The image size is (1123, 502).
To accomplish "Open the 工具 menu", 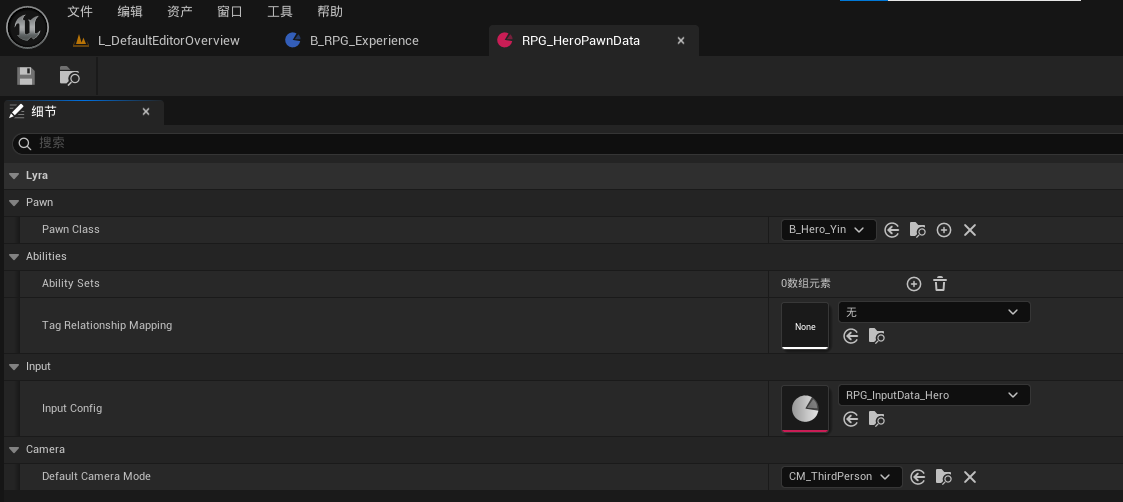I will tap(279, 11).
